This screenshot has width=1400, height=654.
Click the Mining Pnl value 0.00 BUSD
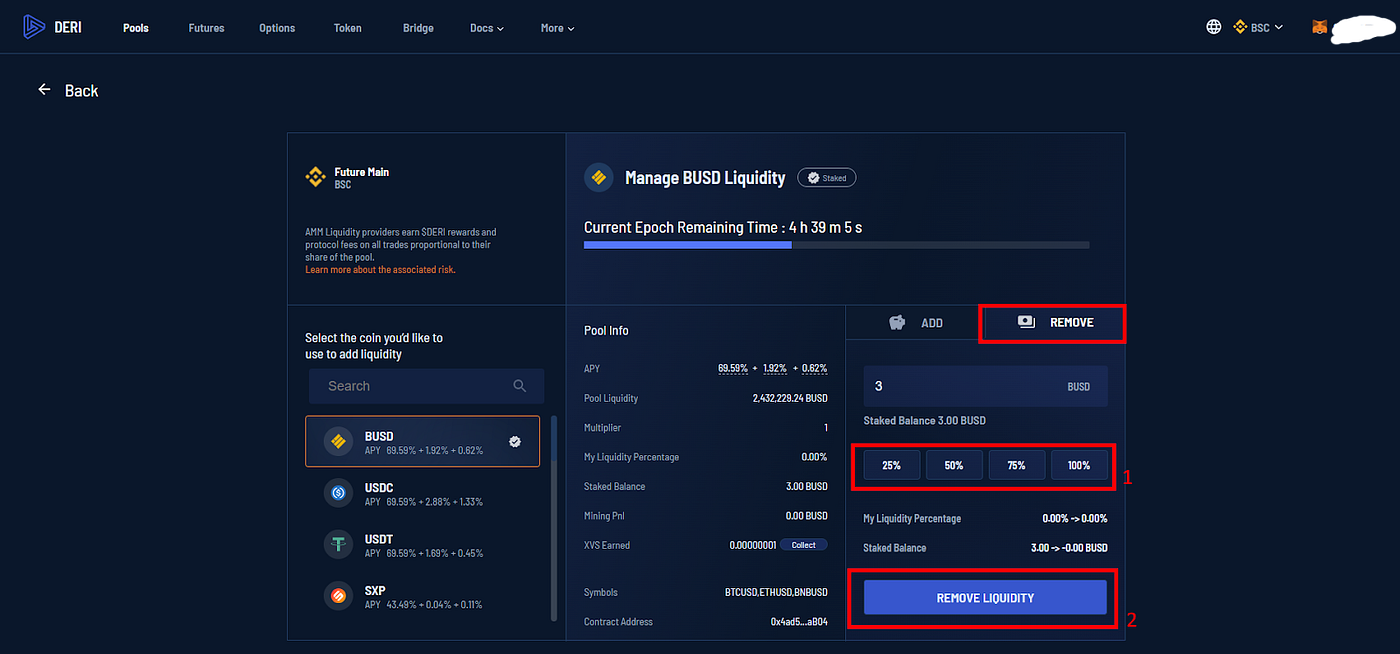[x=806, y=516]
